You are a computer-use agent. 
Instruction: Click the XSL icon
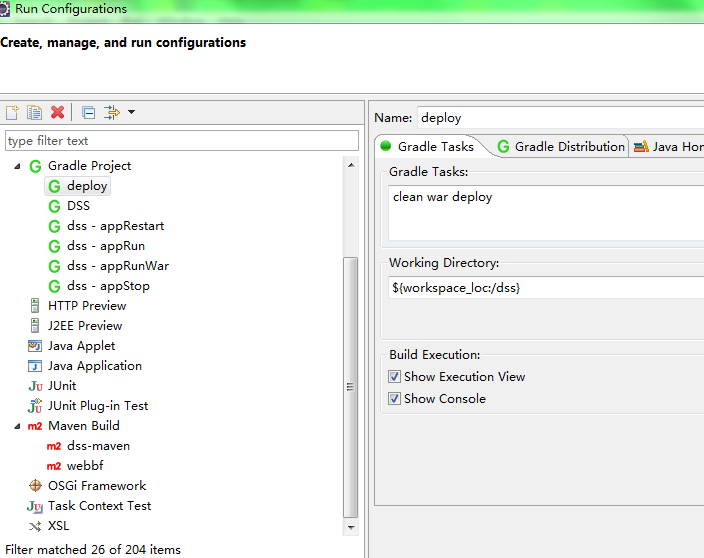tap(35, 526)
